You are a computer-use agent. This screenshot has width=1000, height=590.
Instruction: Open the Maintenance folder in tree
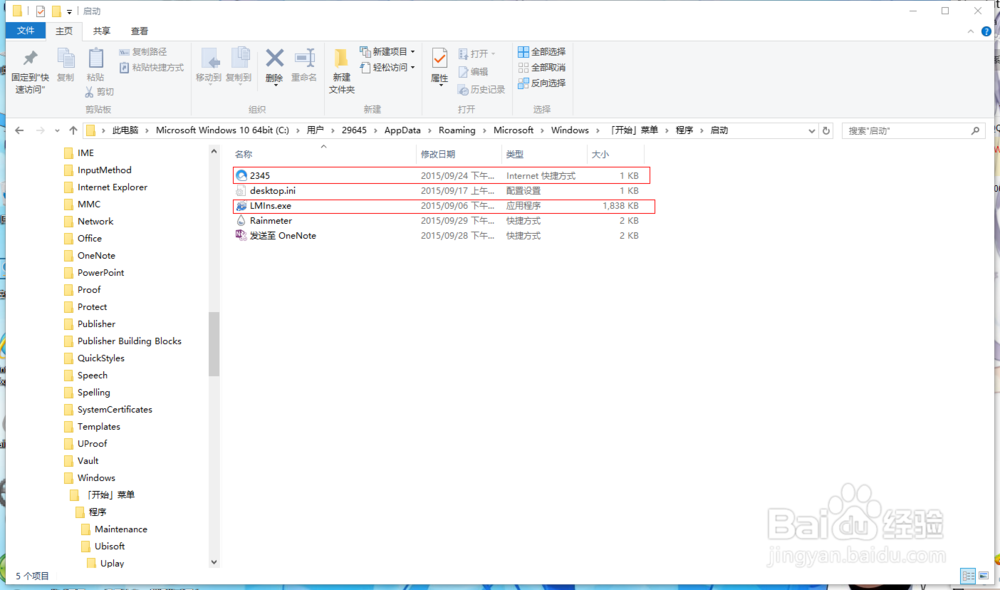point(115,529)
